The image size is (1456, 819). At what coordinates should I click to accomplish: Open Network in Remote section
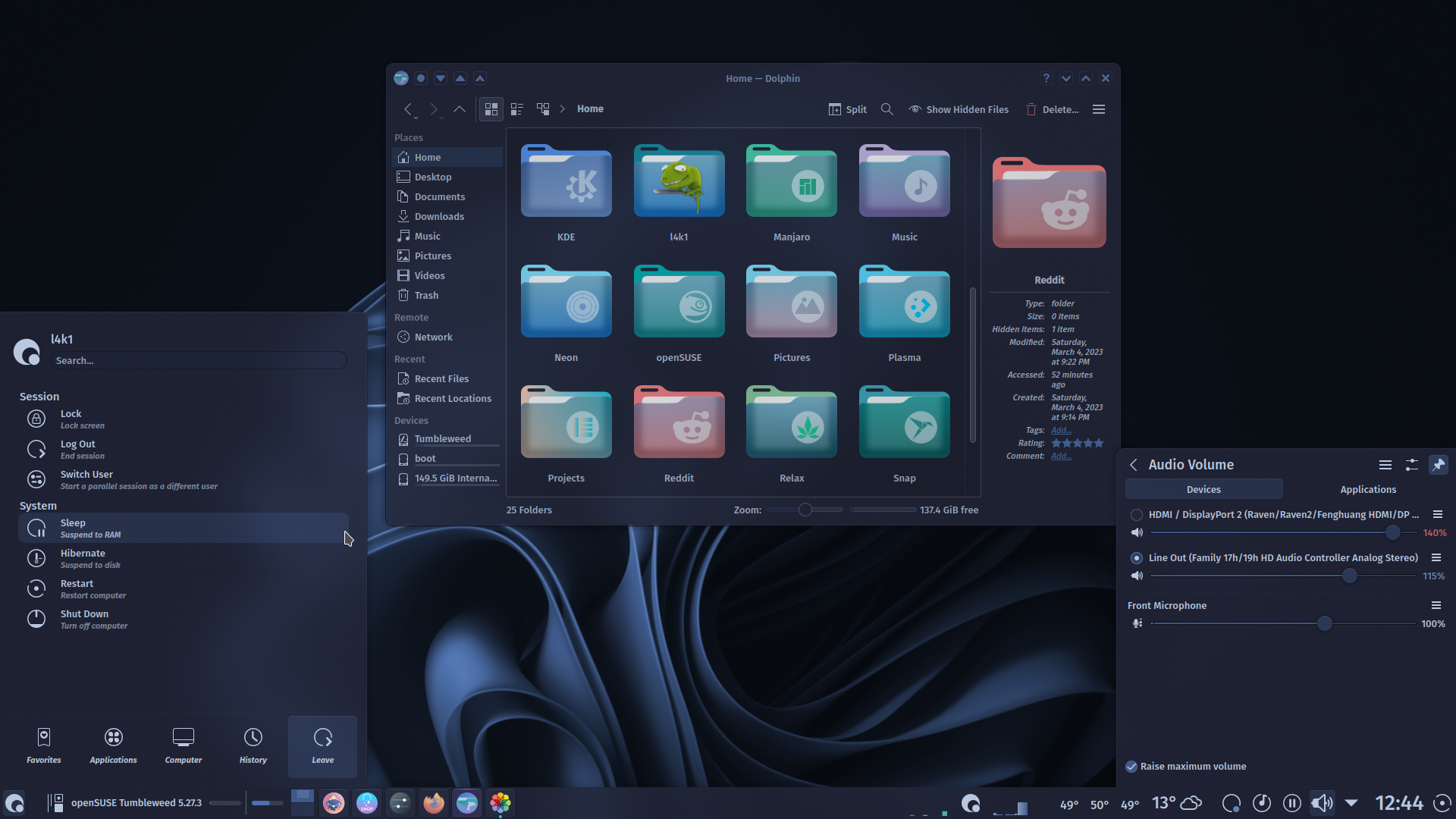point(447,337)
